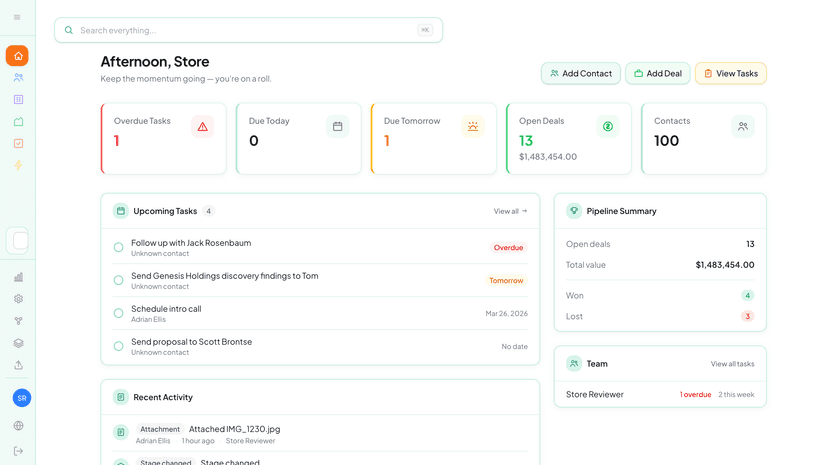Mark 'Follow up with Jack Rosenbaum' complete
The width and height of the screenshot is (828, 465).
point(118,247)
